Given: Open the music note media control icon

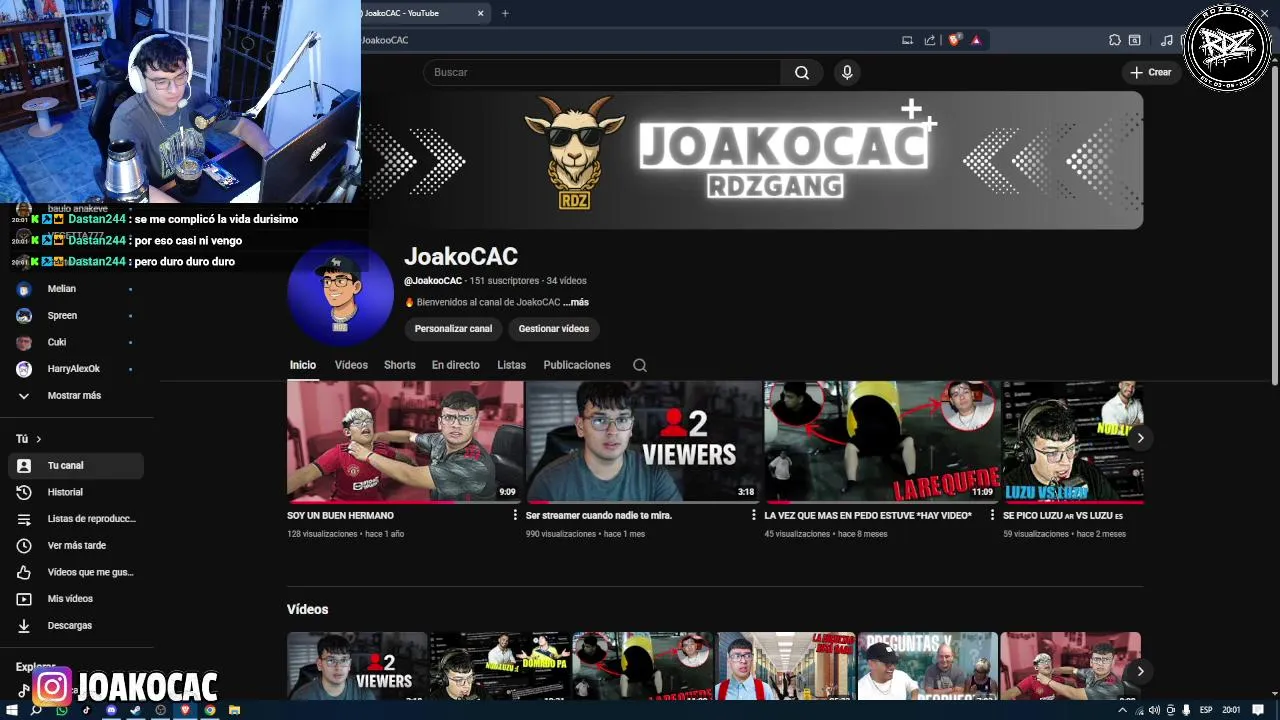Looking at the screenshot, I should pyautogui.click(x=1167, y=40).
